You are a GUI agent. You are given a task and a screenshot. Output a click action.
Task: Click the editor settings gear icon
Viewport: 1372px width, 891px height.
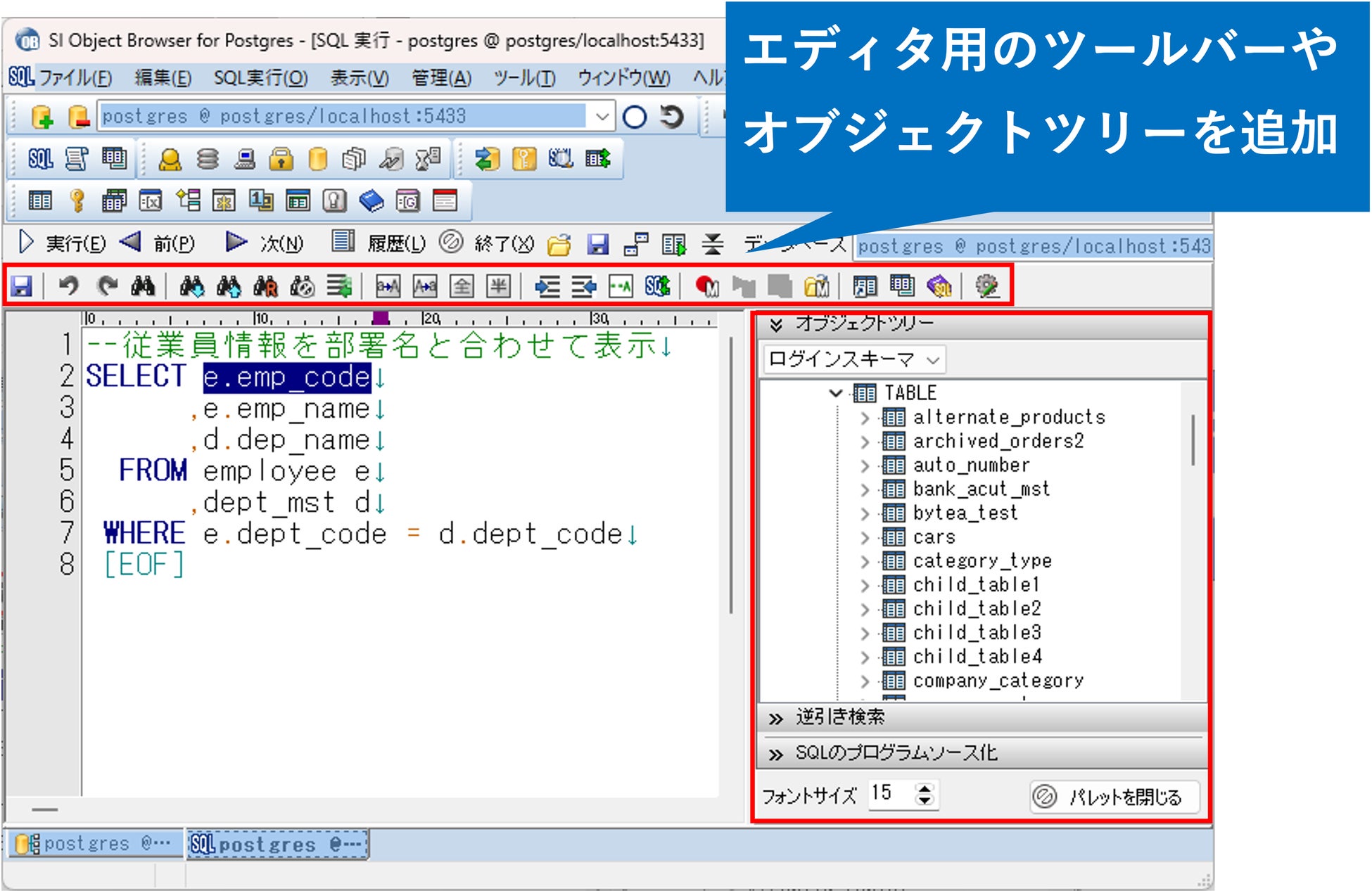point(986,286)
